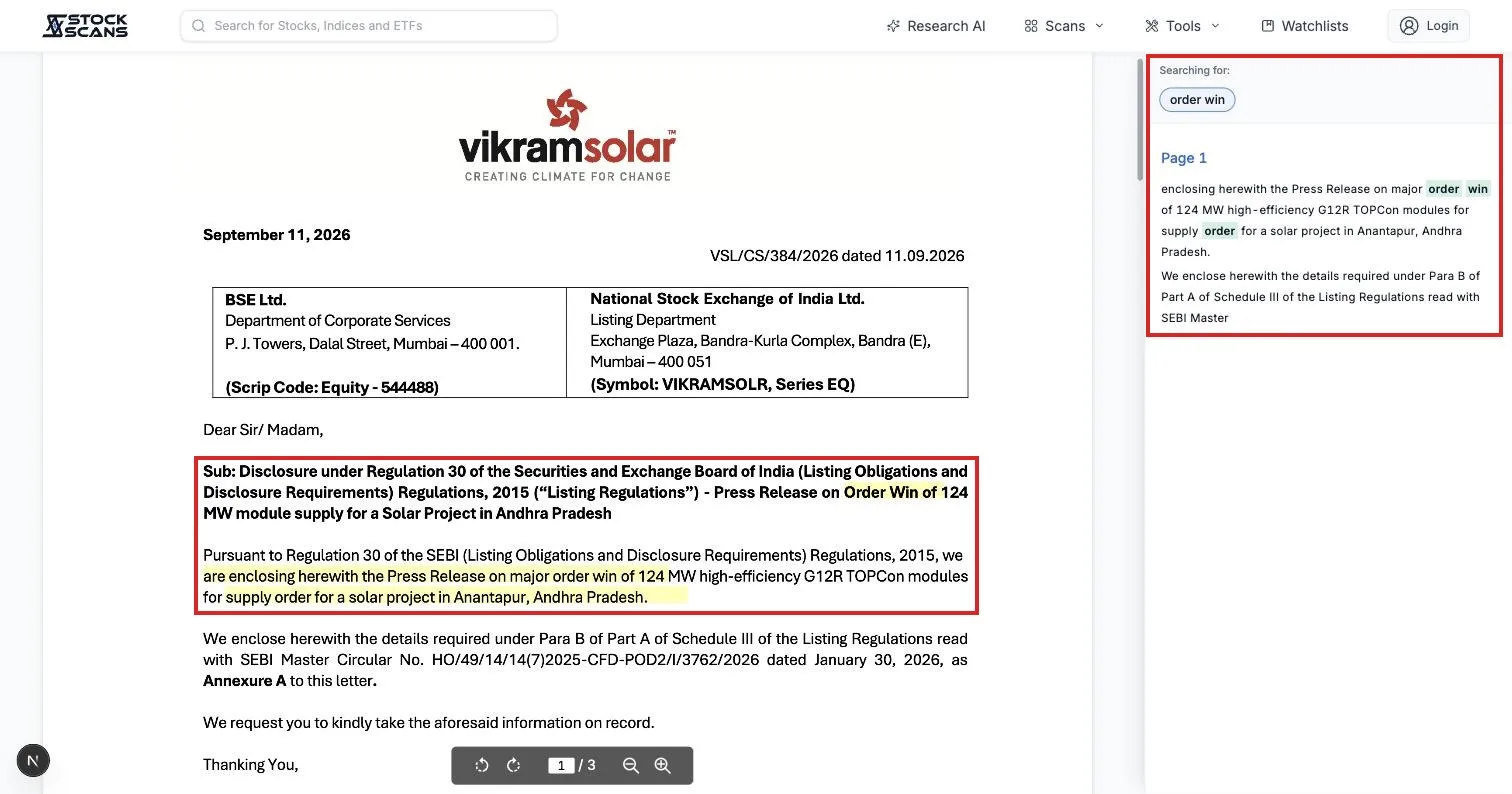This screenshot has width=1512, height=794.
Task: Click the 'Listing Department' line
Action: click(x=653, y=320)
